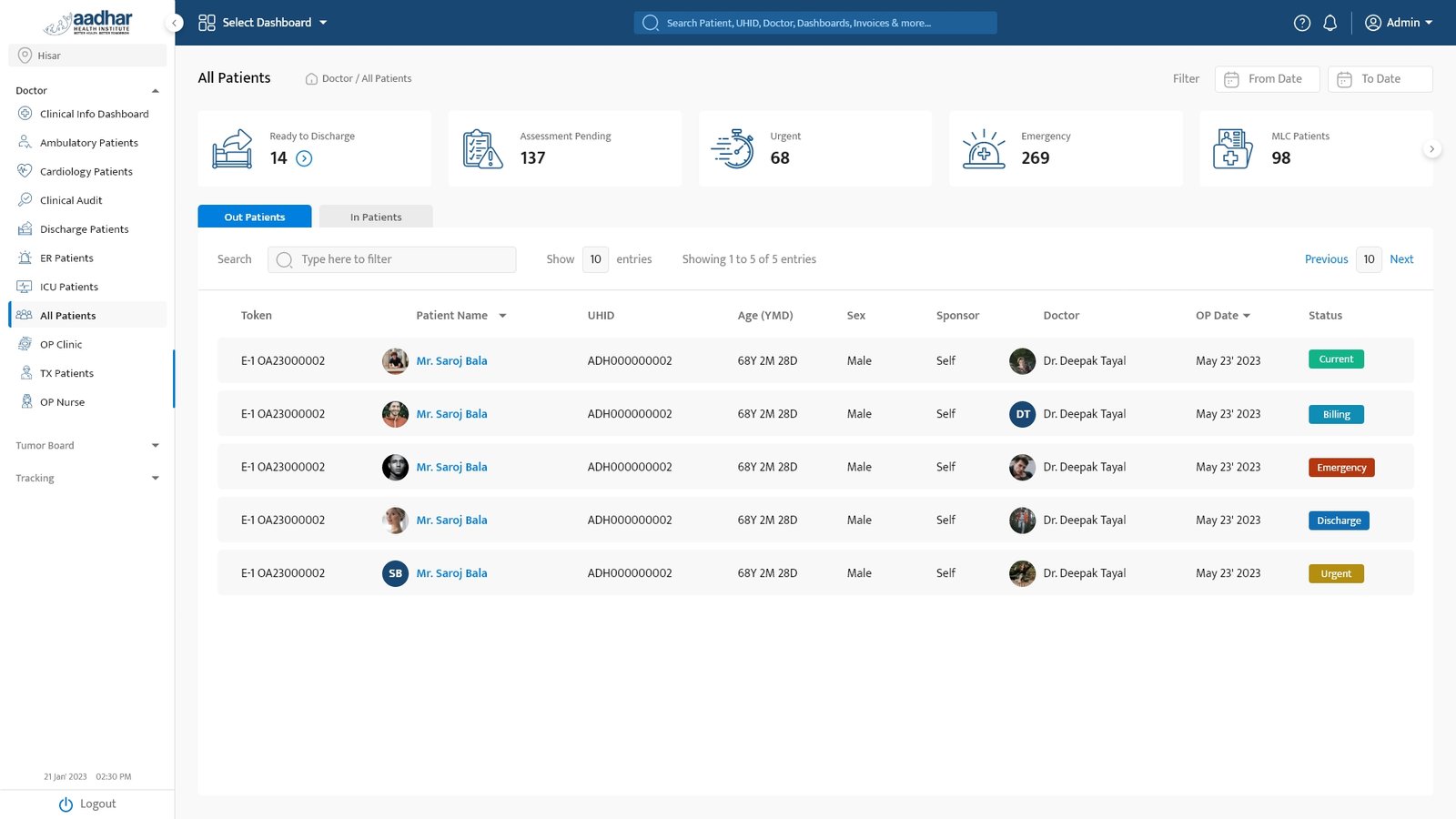1456x819 pixels.
Task: Select the Out Patients tab
Action: (x=255, y=217)
